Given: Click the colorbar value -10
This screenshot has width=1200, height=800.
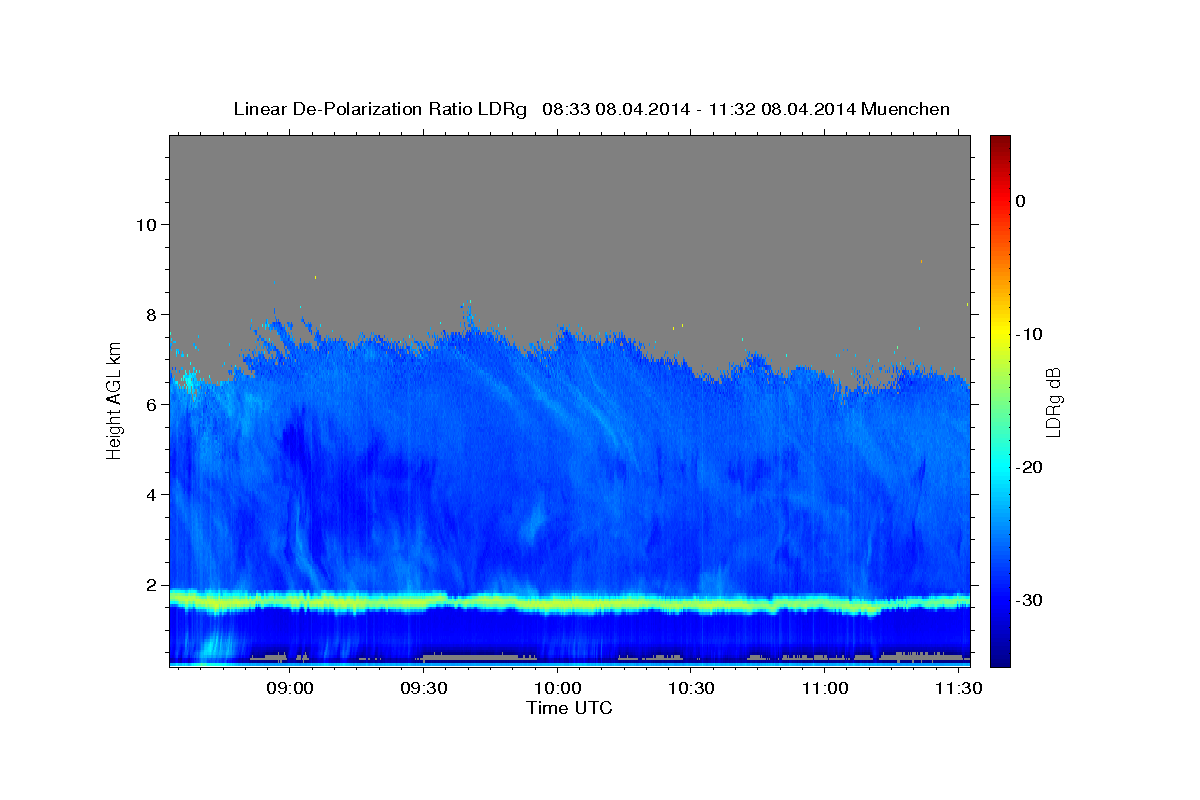Looking at the screenshot, I should [x=1029, y=334].
